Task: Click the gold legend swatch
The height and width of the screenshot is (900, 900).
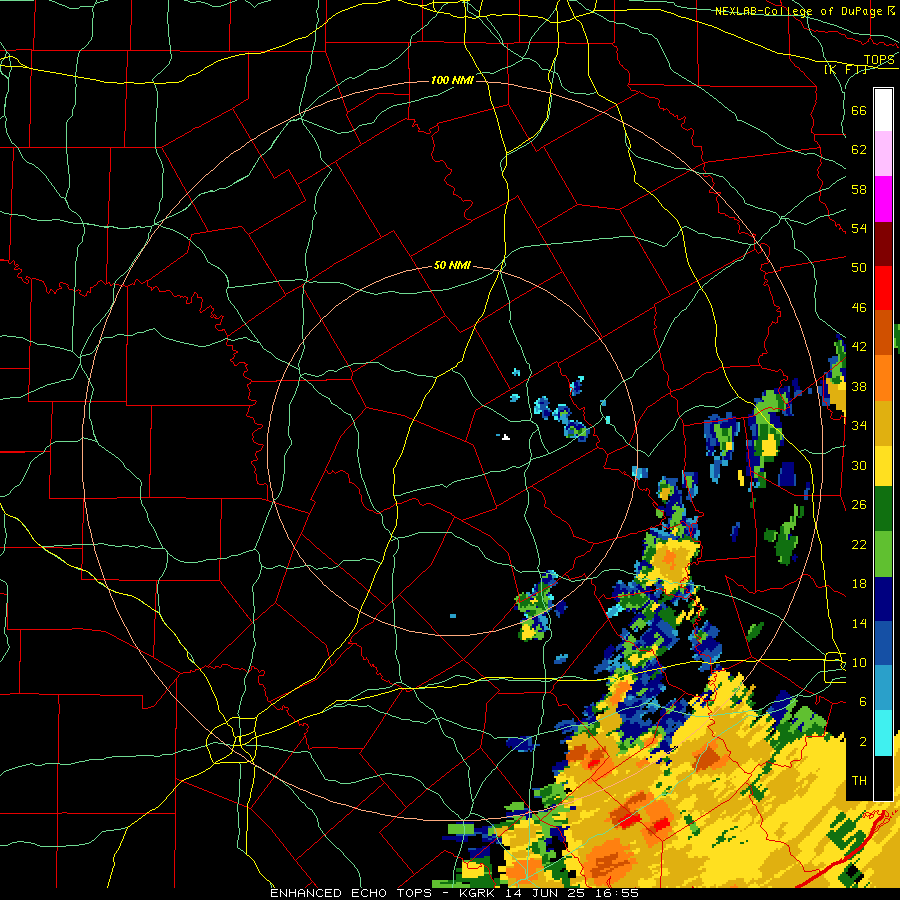Action: pyautogui.click(x=883, y=423)
